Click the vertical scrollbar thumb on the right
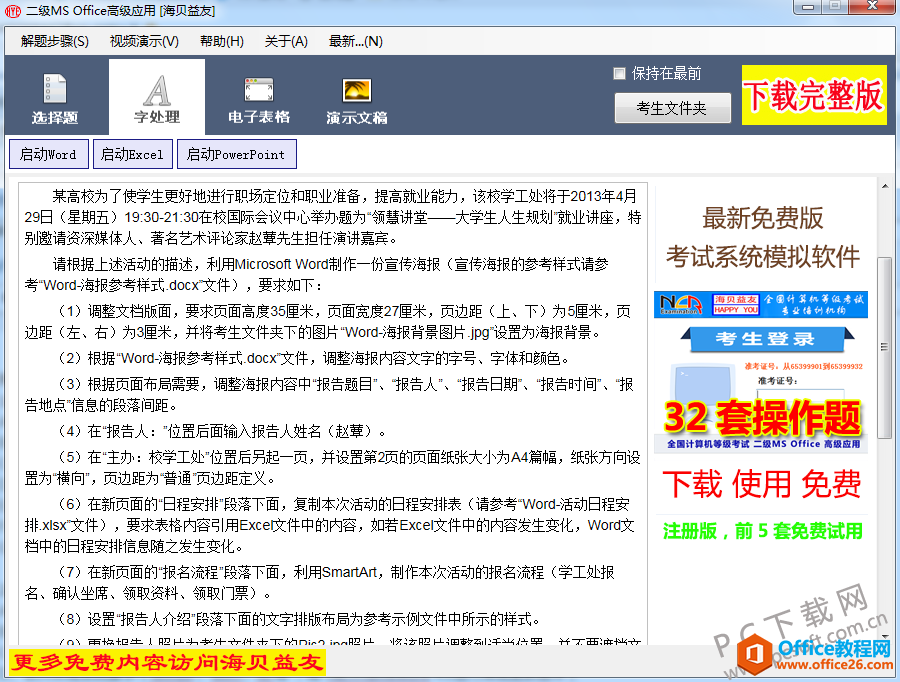The width and height of the screenshot is (900, 682). (885, 348)
